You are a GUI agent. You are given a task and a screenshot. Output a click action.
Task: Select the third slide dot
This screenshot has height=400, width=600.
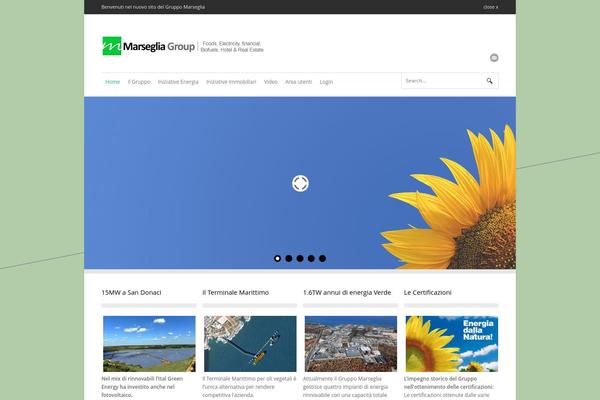pos(300,258)
